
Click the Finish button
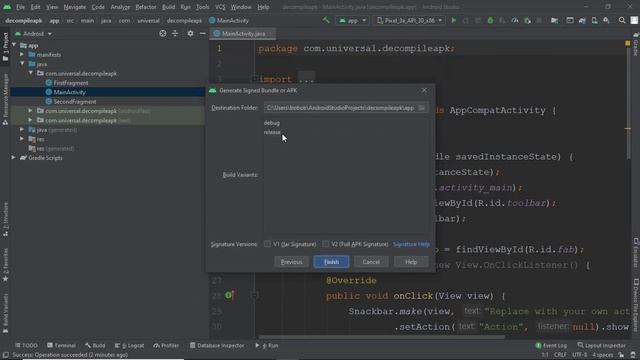(331, 262)
